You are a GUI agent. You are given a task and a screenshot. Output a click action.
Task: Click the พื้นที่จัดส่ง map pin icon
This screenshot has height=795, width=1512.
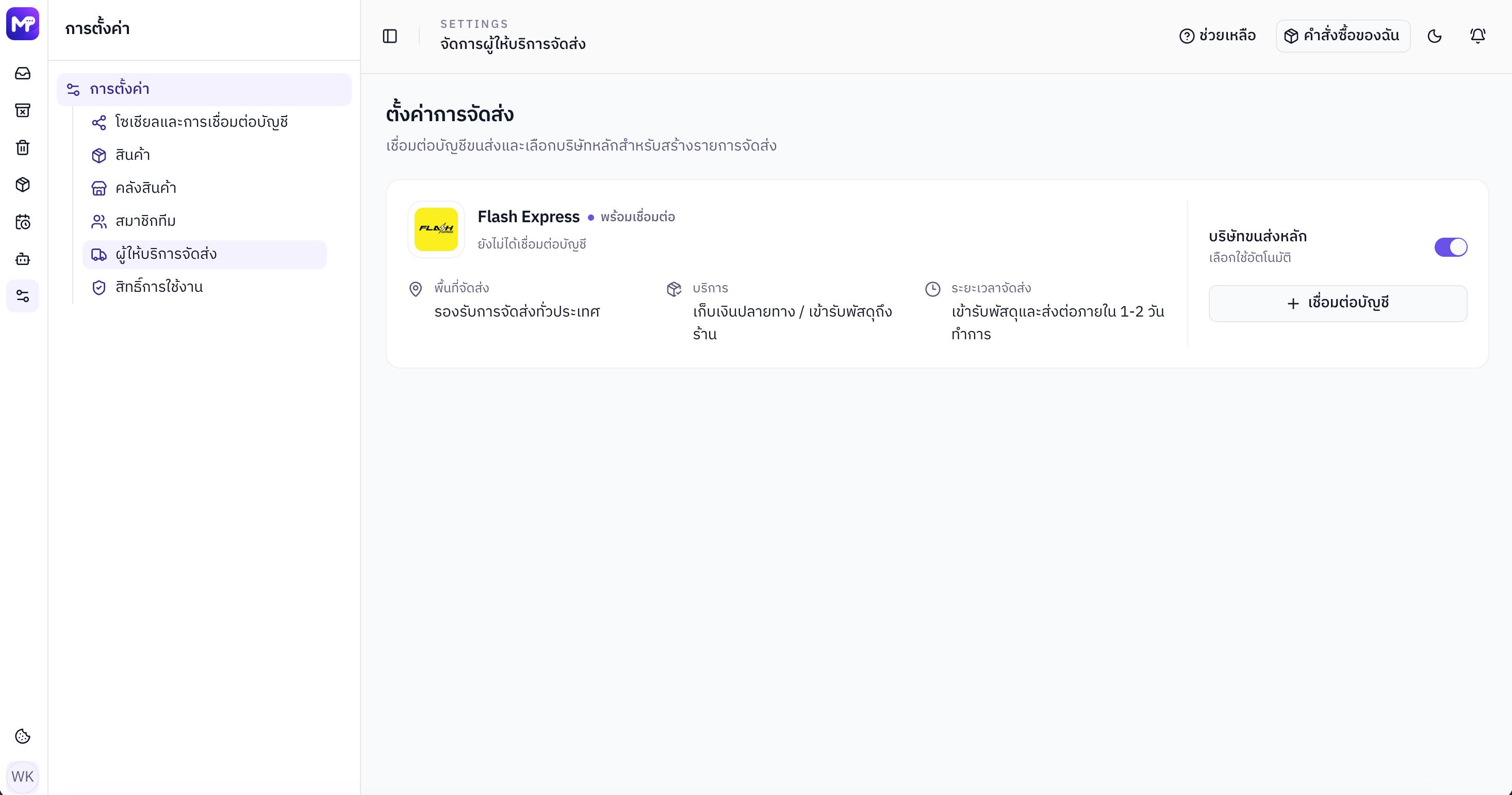[x=416, y=289]
